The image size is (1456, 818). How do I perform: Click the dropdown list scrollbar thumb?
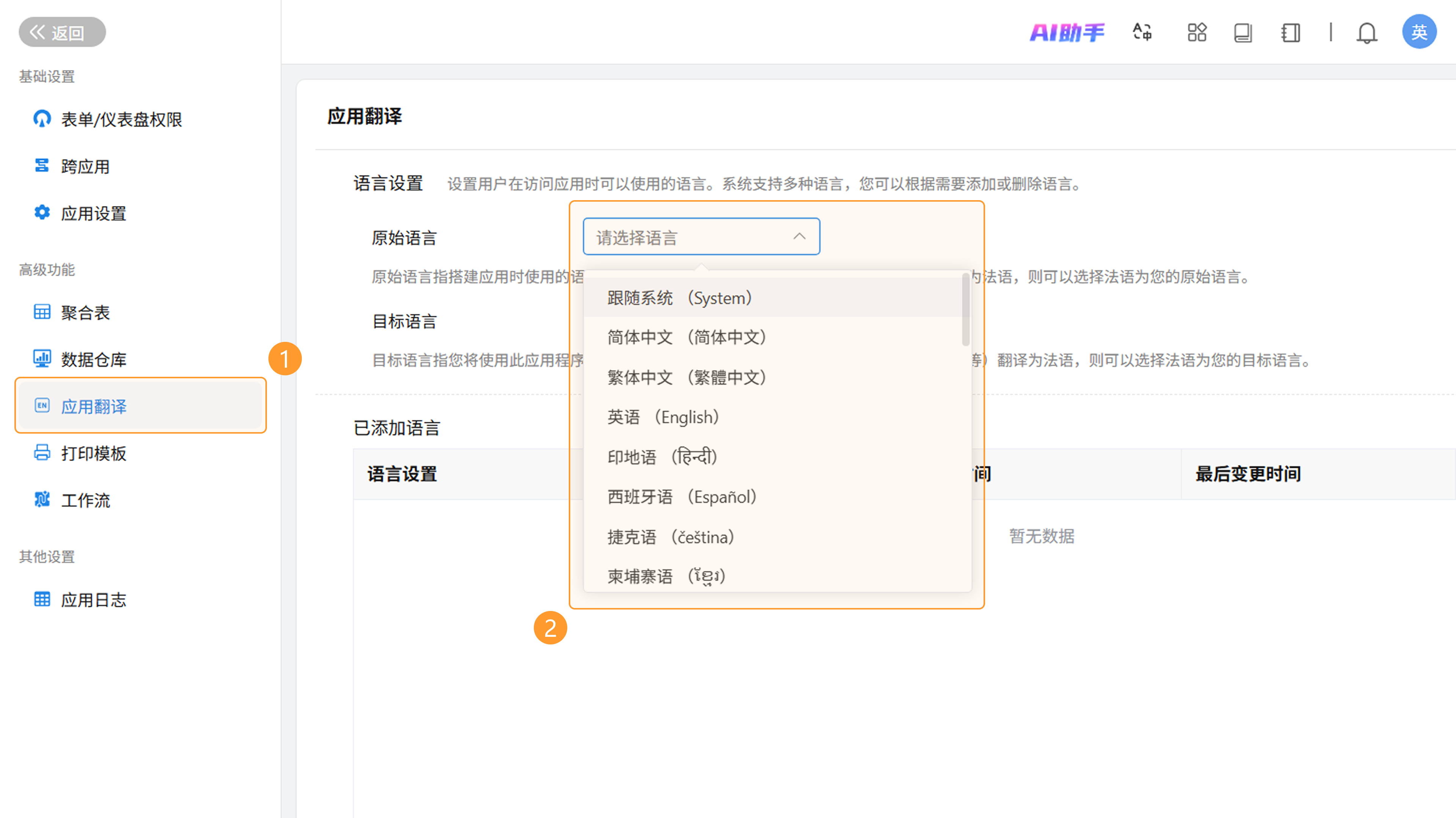(965, 310)
